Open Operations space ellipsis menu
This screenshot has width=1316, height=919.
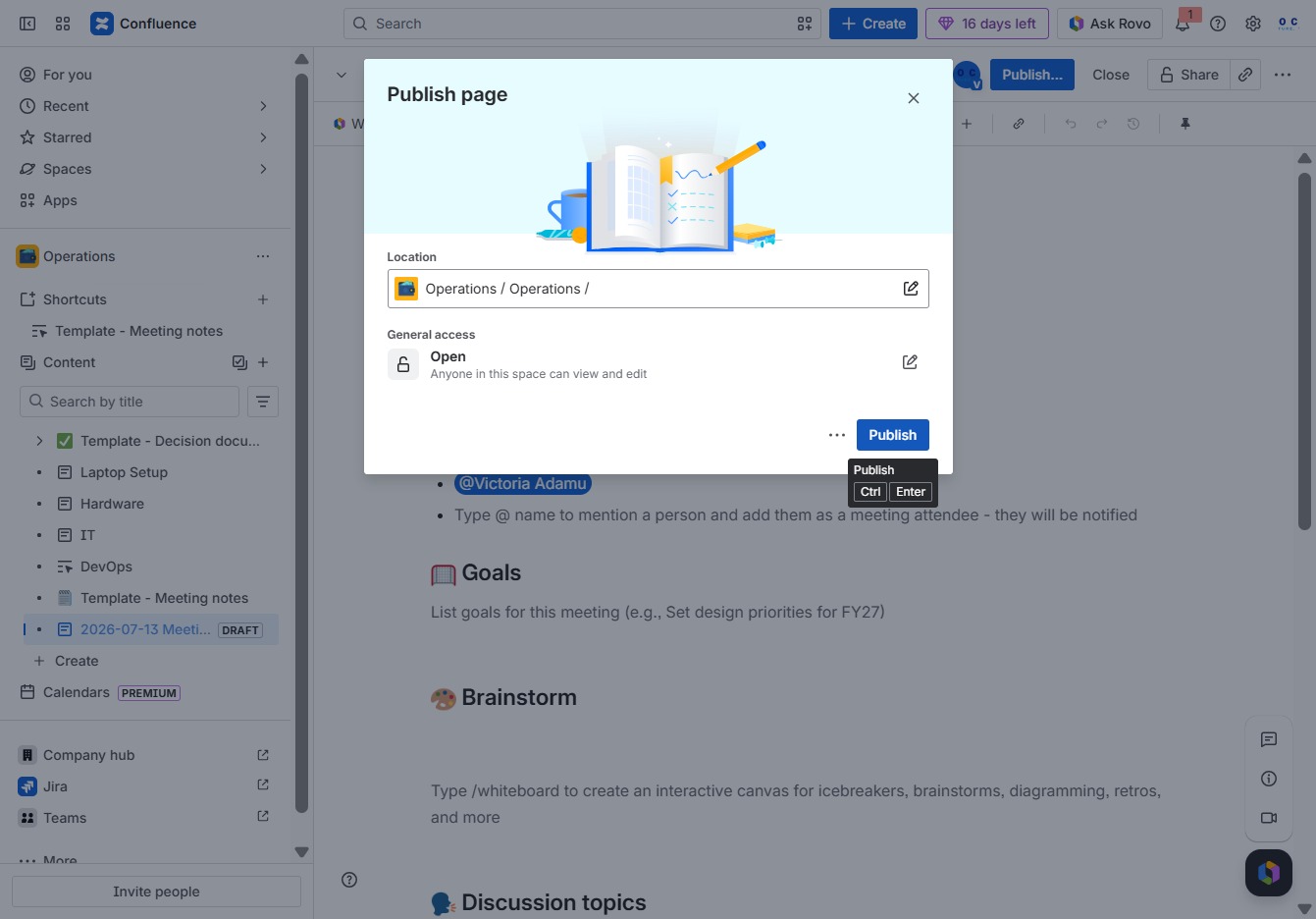(x=263, y=256)
